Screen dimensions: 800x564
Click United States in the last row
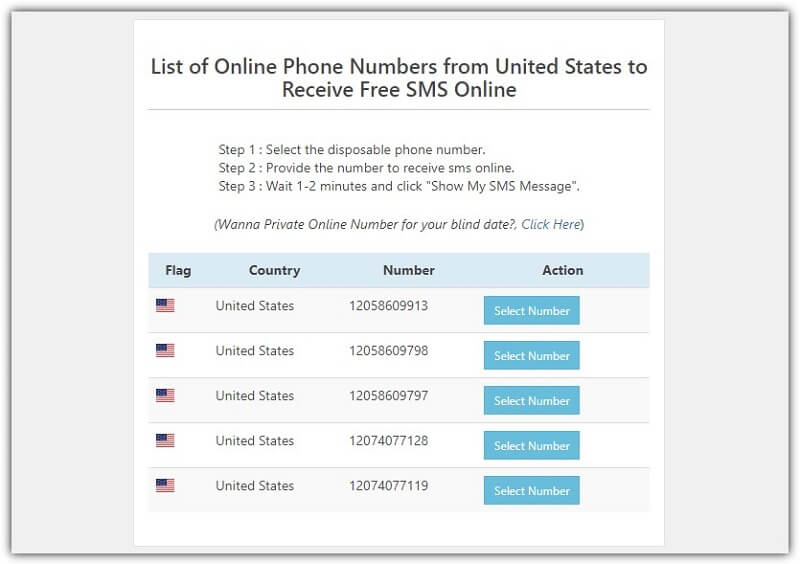coord(255,485)
